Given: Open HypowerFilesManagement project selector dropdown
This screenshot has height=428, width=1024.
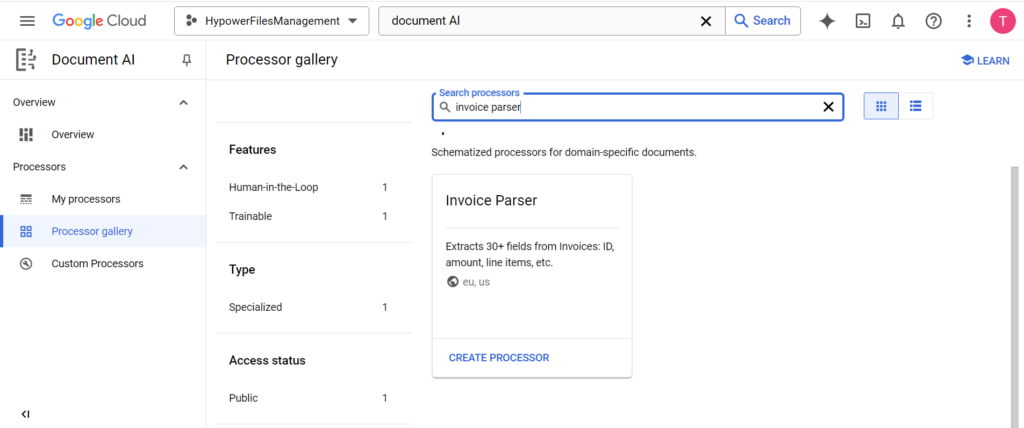Looking at the screenshot, I should [271, 21].
